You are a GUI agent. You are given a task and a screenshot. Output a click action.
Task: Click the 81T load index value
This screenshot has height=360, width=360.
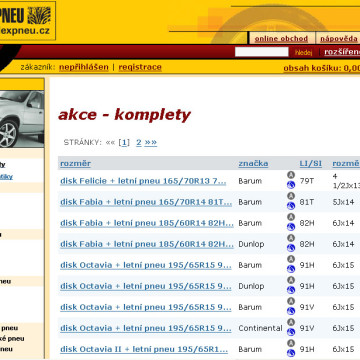[307, 202]
